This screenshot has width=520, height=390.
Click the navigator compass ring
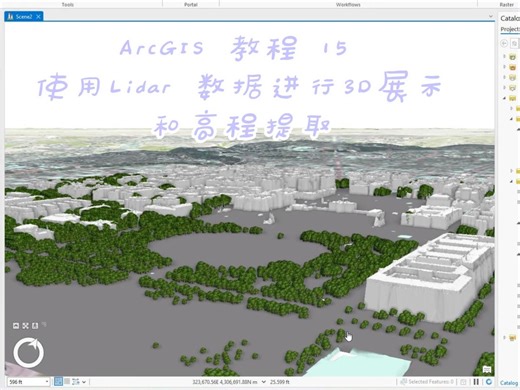click(x=28, y=353)
